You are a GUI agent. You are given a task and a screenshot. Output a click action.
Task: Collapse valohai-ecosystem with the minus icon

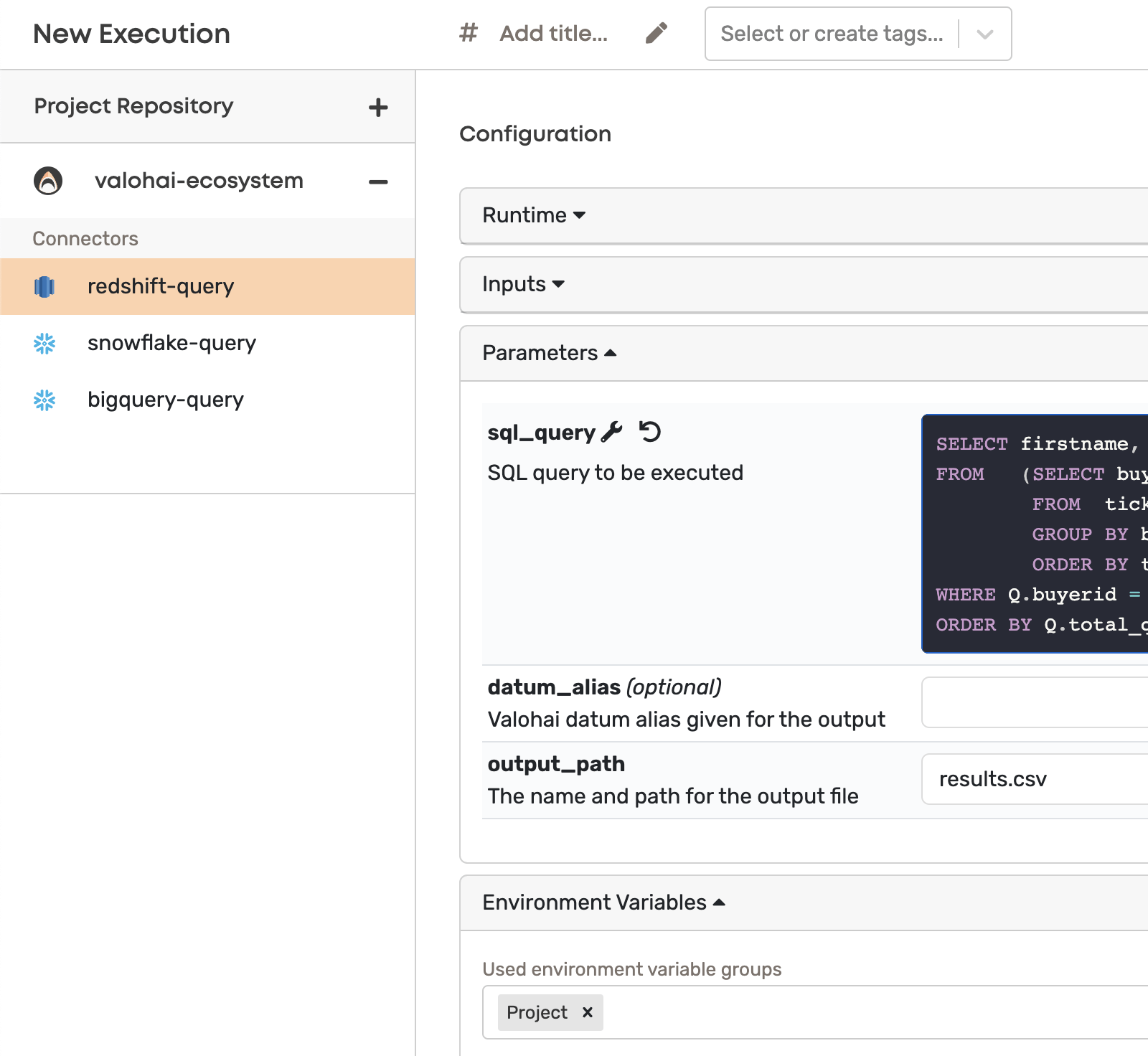click(x=378, y=182)
